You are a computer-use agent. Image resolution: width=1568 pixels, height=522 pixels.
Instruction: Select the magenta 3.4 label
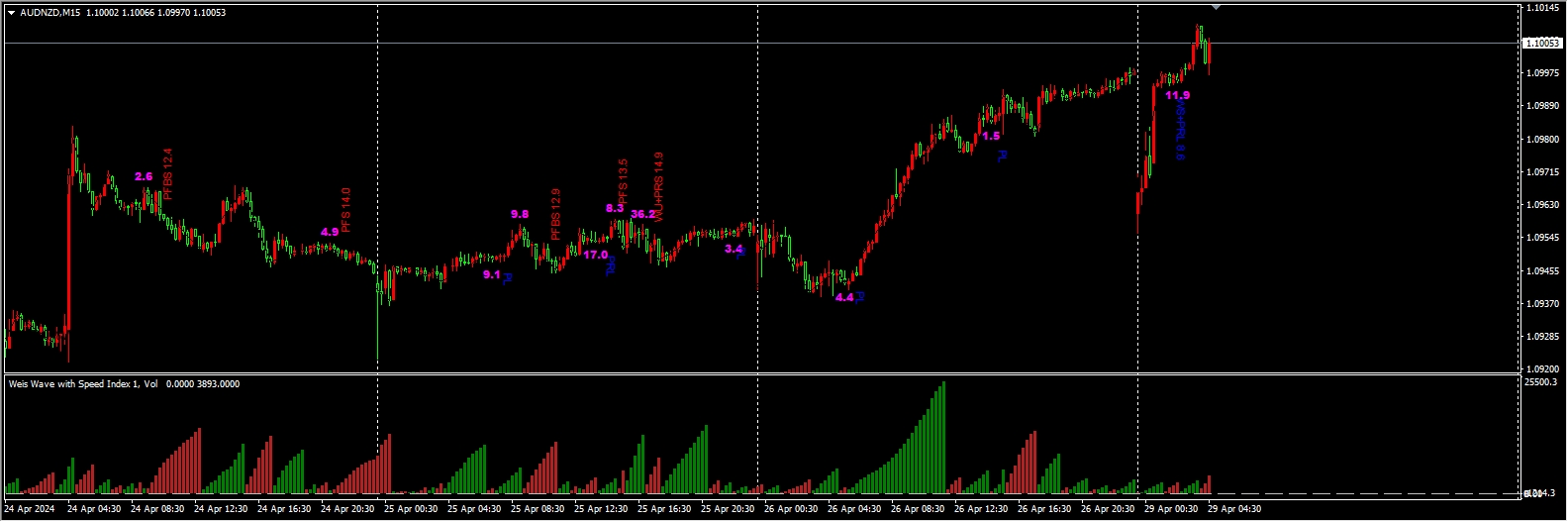[734, 249]
